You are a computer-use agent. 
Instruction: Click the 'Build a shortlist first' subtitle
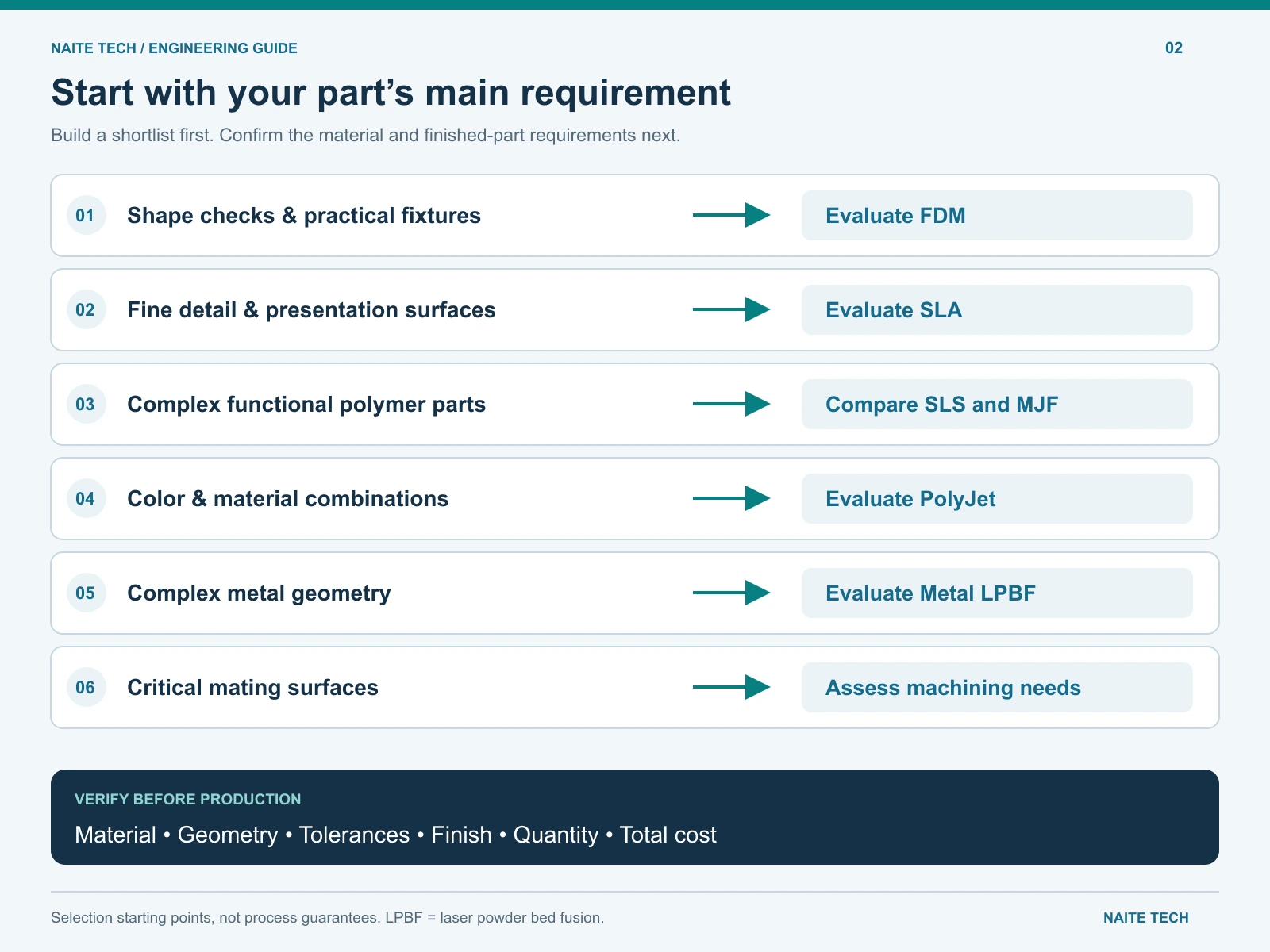coord(365,136)
